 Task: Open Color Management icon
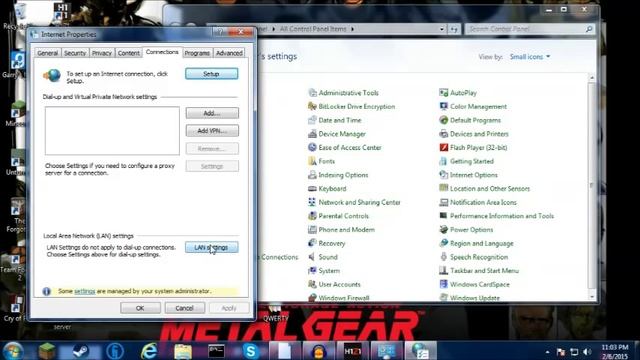pos(444,107)
